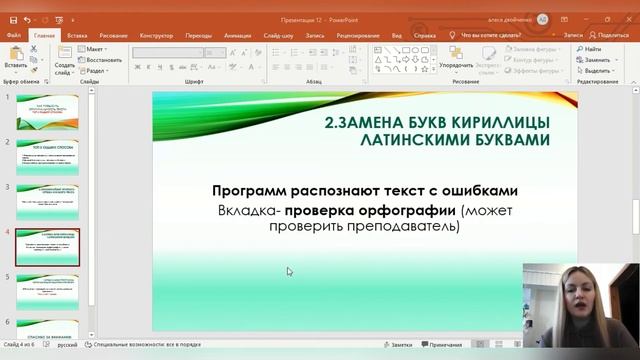Click the Arrange (Упорядочить) icon
The height and width of the screenshot is (360, 640).
[456, 53]
